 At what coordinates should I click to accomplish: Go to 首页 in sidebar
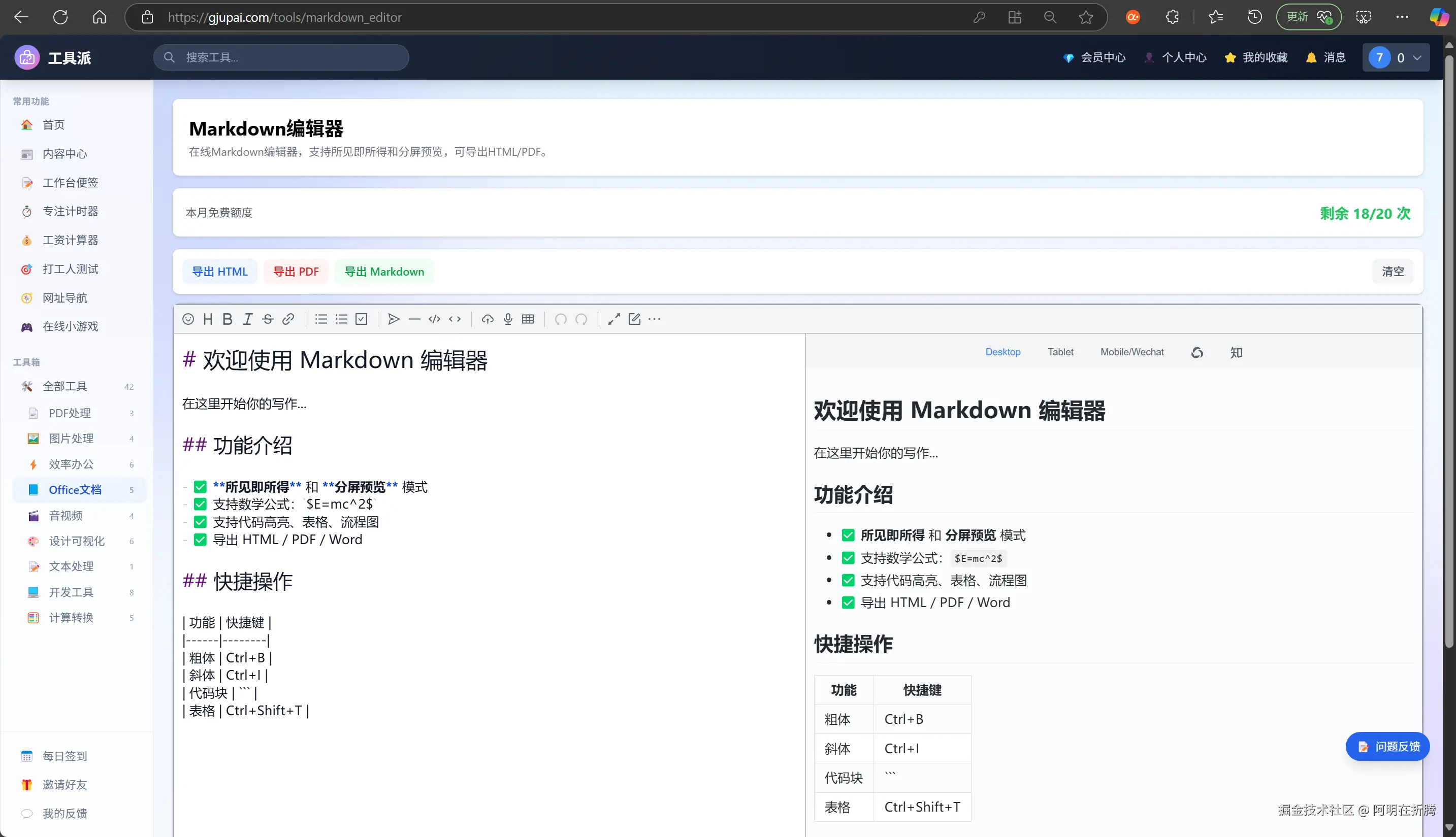[77, 125]
